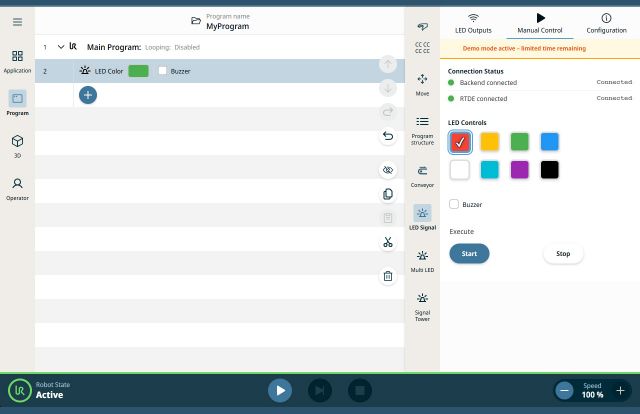Viewport: 640px width, 414px height.
Task: Play the program from the footer
Action: coord(280,390)
